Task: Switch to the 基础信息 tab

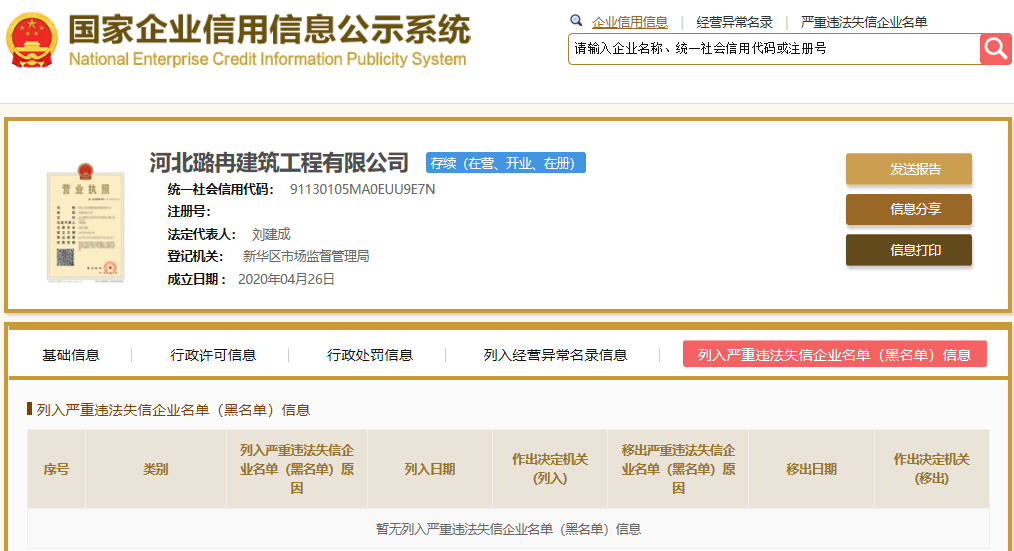Action: [x=70, y=355]
